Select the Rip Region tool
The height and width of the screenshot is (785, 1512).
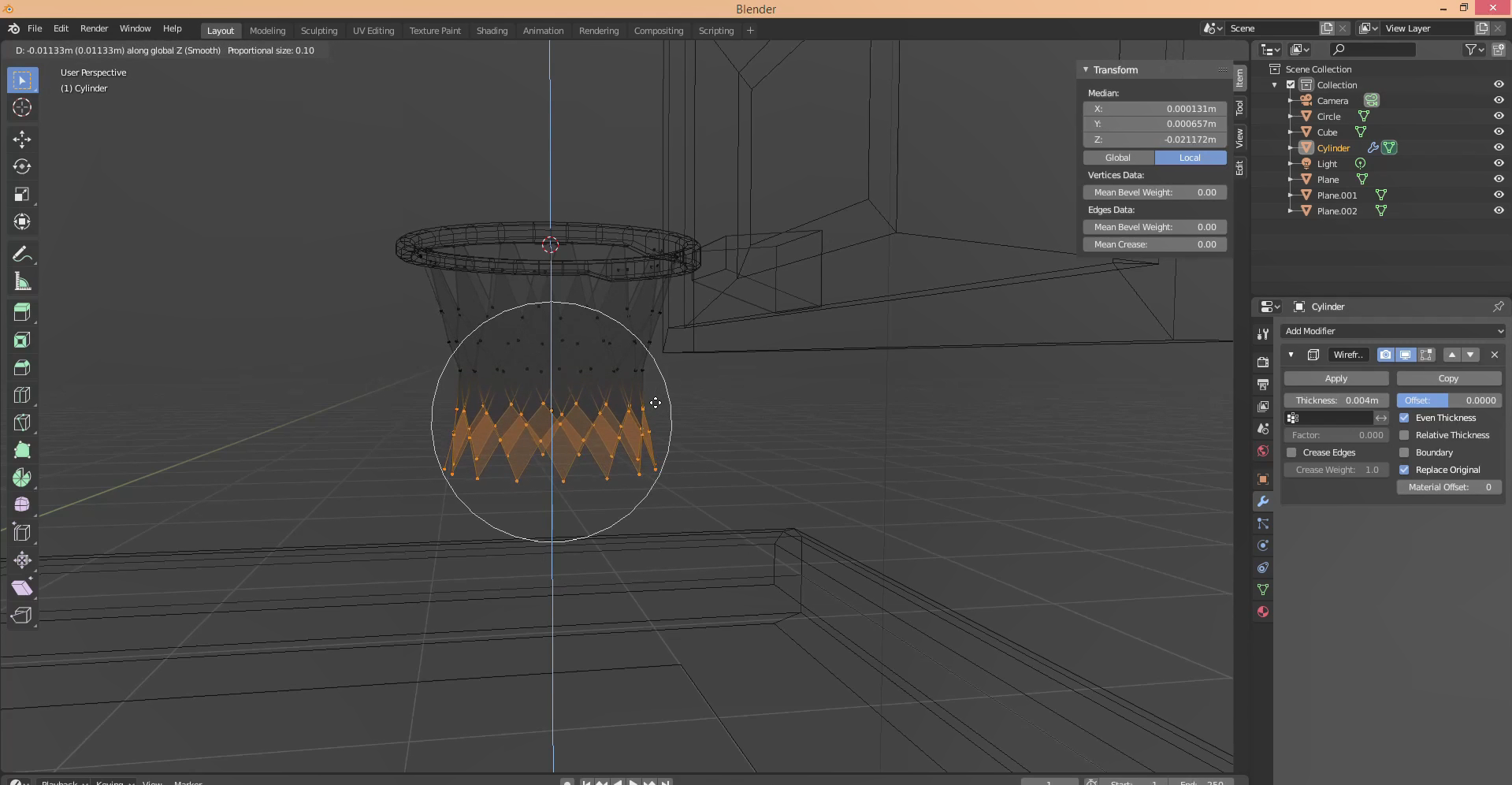point(22,616)
